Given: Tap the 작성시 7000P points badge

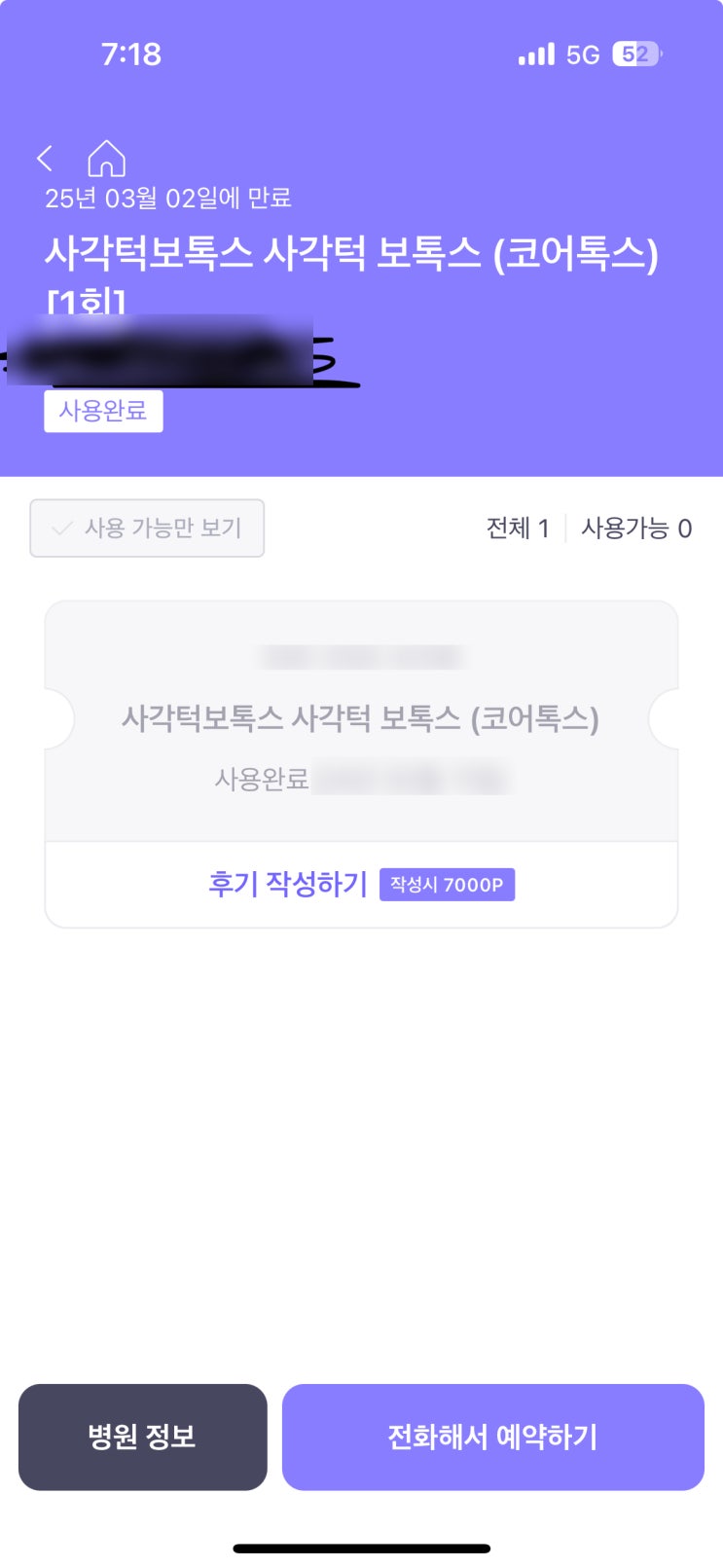Looking at the screenshot, I should point(447,885).
